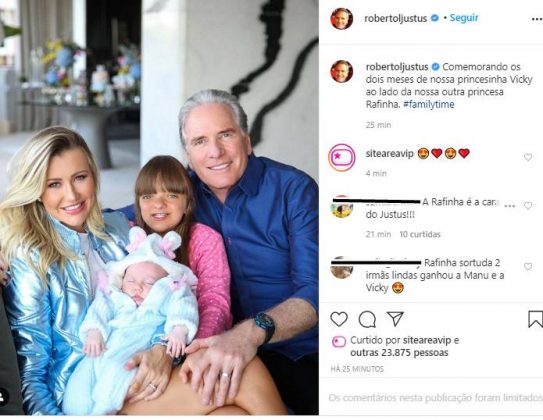Save the post with the bookmark icon
Viewport: 543px width, 420px height.
[535, 319]
